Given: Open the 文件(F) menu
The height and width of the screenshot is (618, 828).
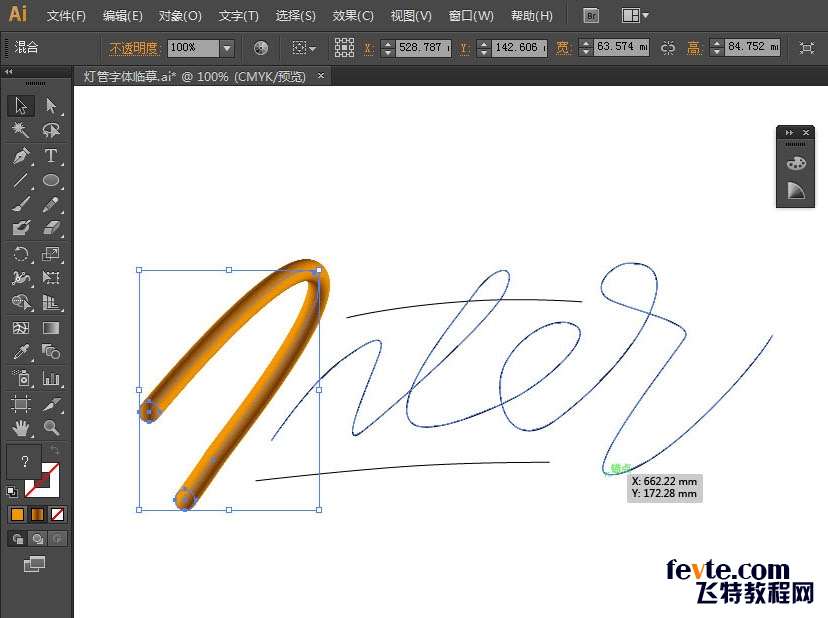Looking at the screenshot, I should pos(66,16).
